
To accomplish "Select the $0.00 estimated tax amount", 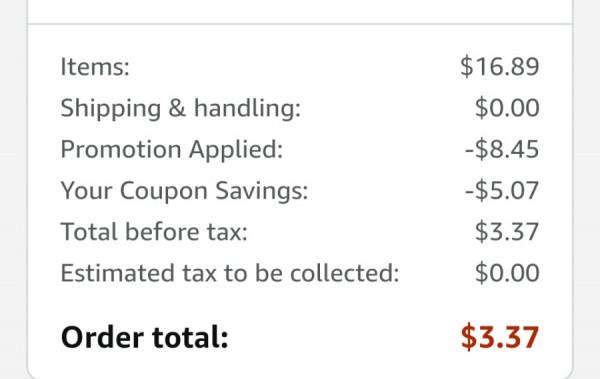I will click(507, 273).
